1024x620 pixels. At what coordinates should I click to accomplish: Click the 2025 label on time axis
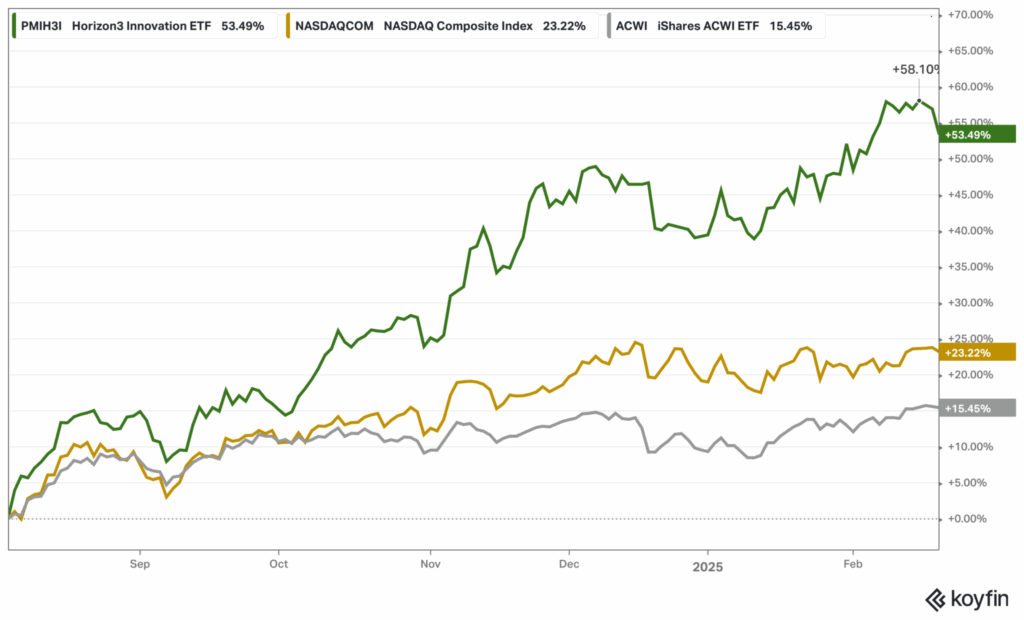(706, 565)
